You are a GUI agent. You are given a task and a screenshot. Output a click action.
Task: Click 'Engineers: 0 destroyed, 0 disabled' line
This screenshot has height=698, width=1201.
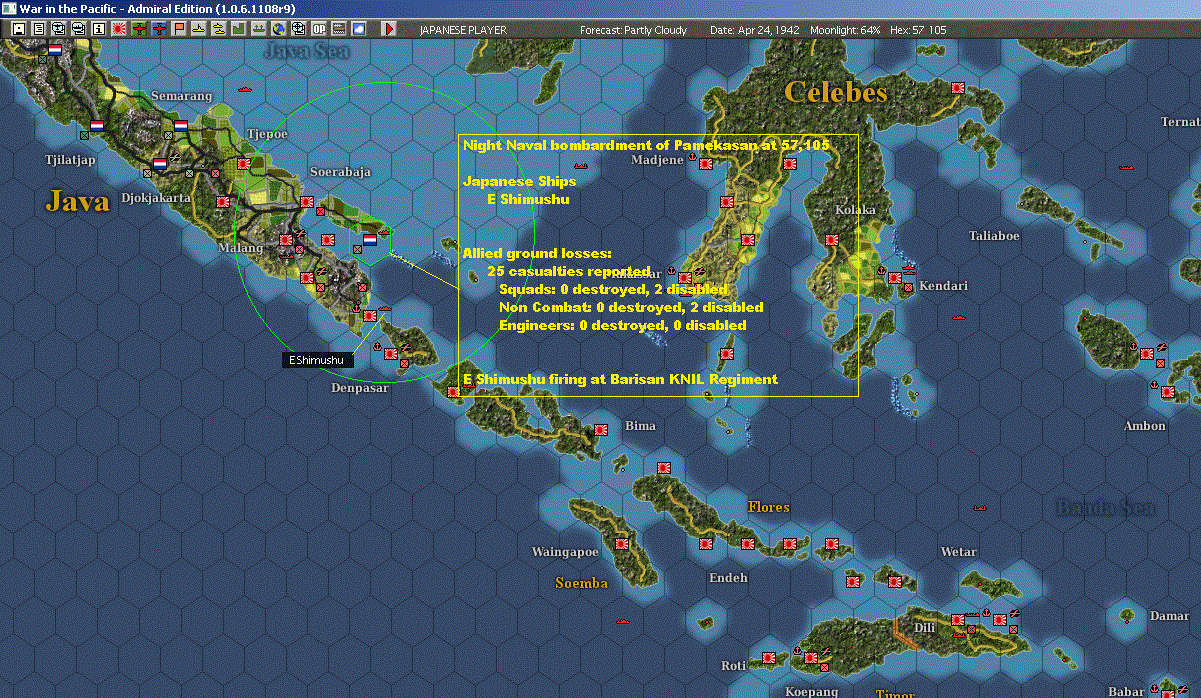[x=622, y=325]
